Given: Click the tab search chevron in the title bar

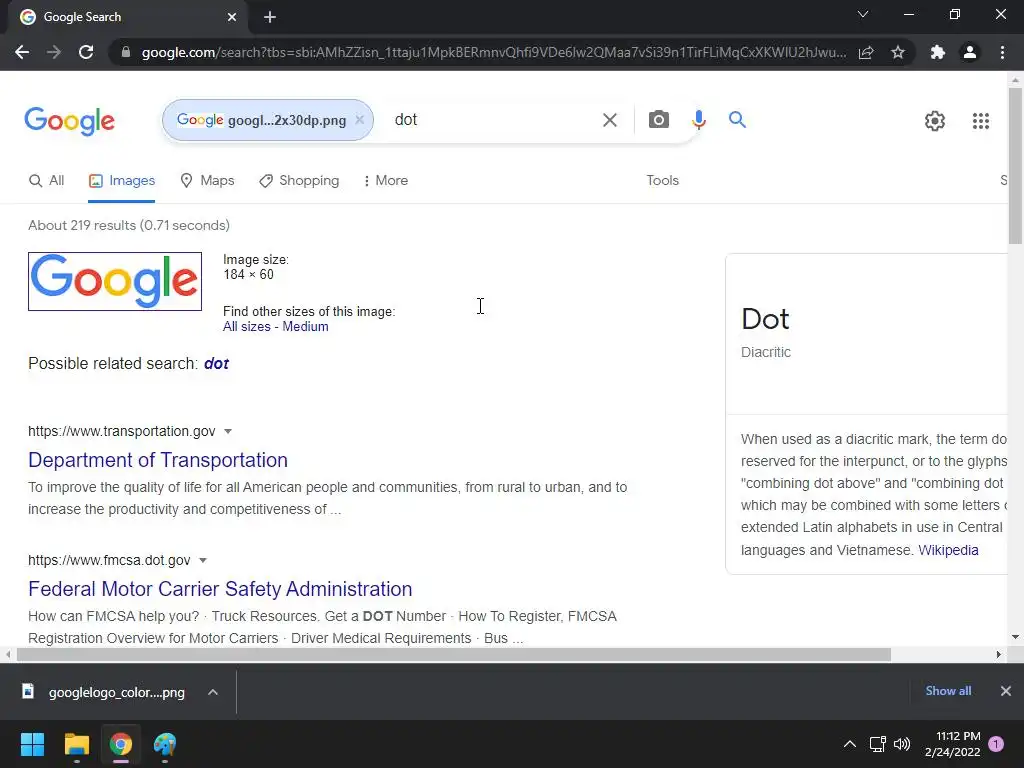Looking at the screenshot, I should (863, 14).
